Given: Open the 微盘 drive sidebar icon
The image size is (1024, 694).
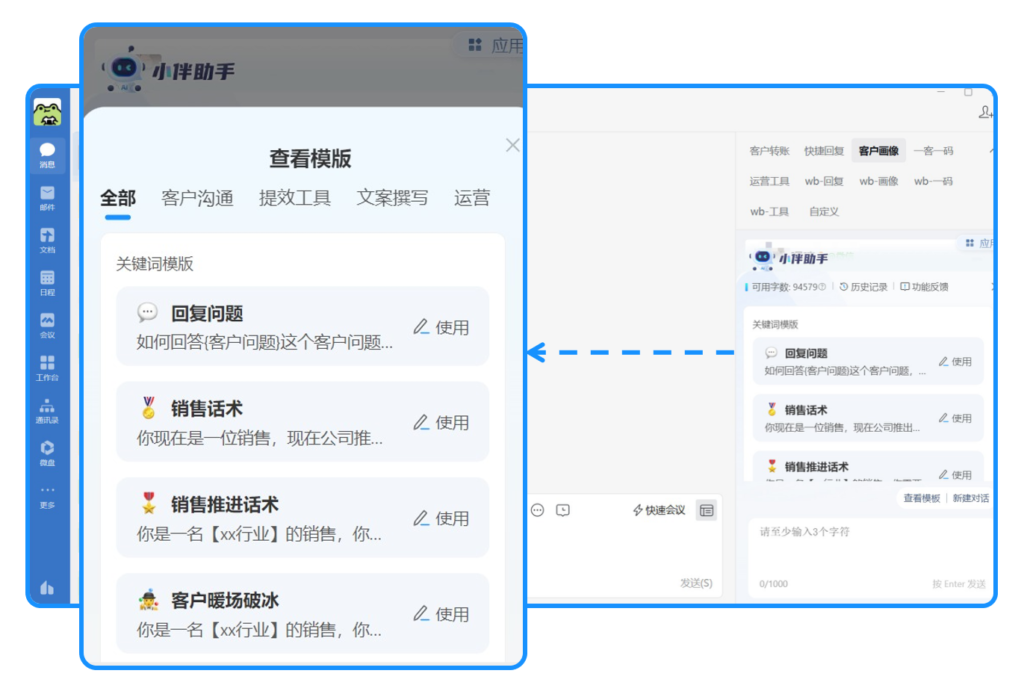Looking at the screenshot, I should coord(47,453).
